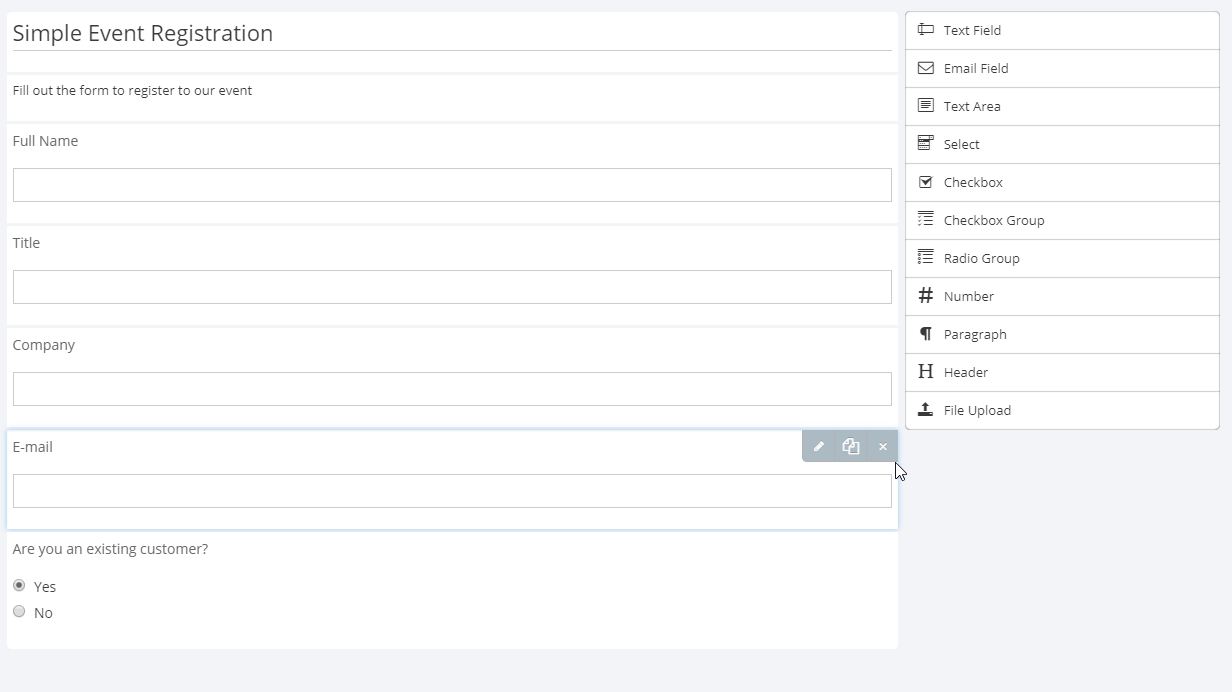
Task: Choose the No radio option
Action: [19, 611]
